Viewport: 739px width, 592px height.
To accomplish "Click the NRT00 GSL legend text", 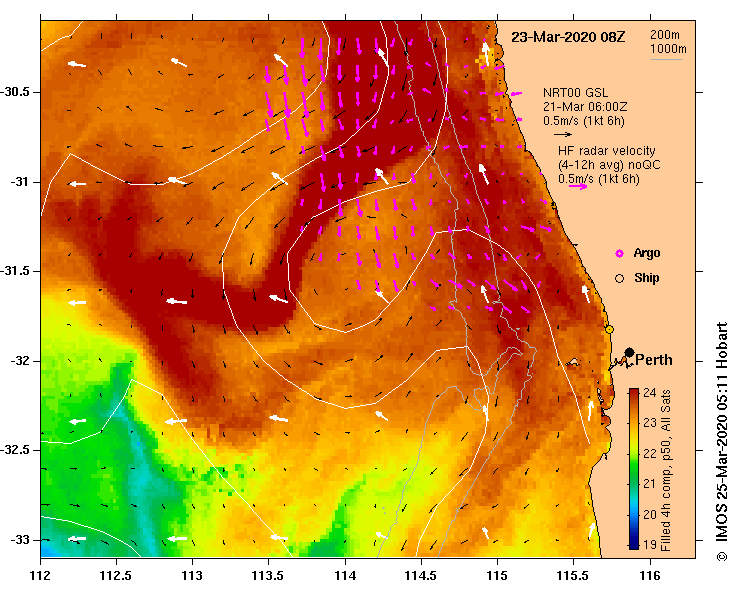I will pyautogui.click(x=575, y=93).
